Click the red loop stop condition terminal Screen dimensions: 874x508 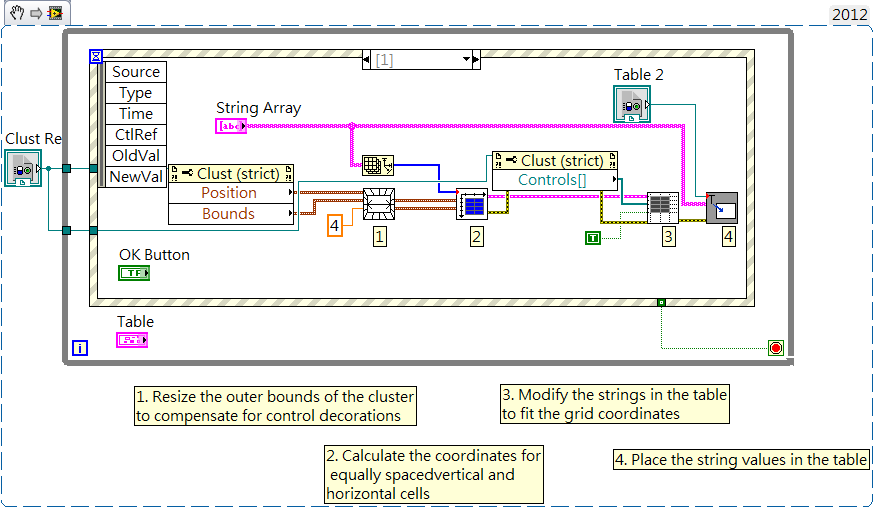[775, 348]
